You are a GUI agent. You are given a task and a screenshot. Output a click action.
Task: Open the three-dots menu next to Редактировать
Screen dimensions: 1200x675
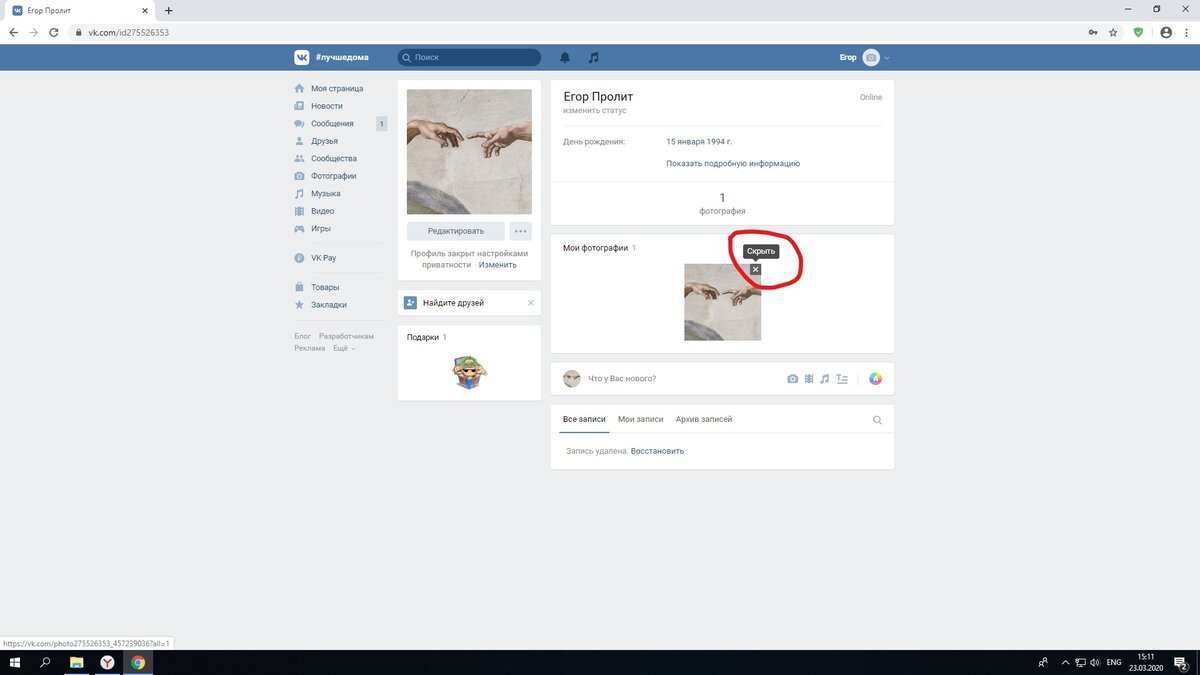[520, 231]
